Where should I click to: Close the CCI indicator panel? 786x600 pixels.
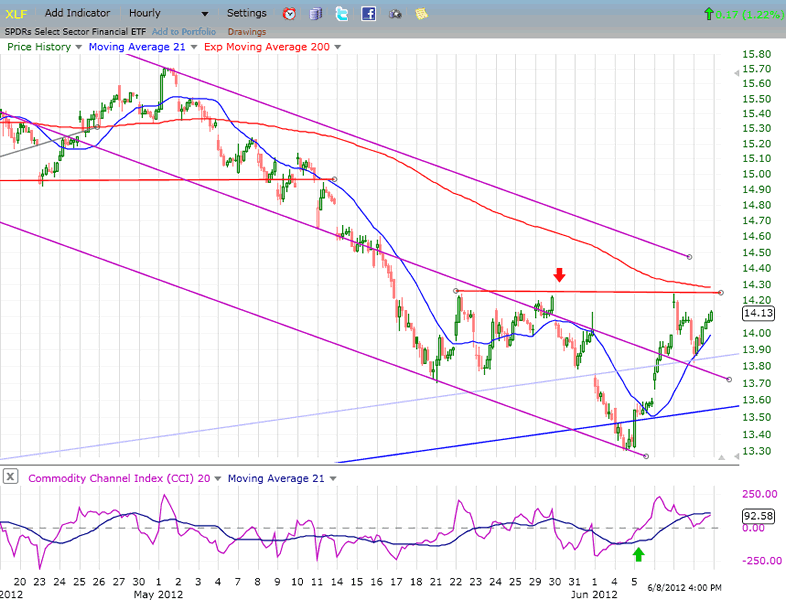[x=9, y=478]
